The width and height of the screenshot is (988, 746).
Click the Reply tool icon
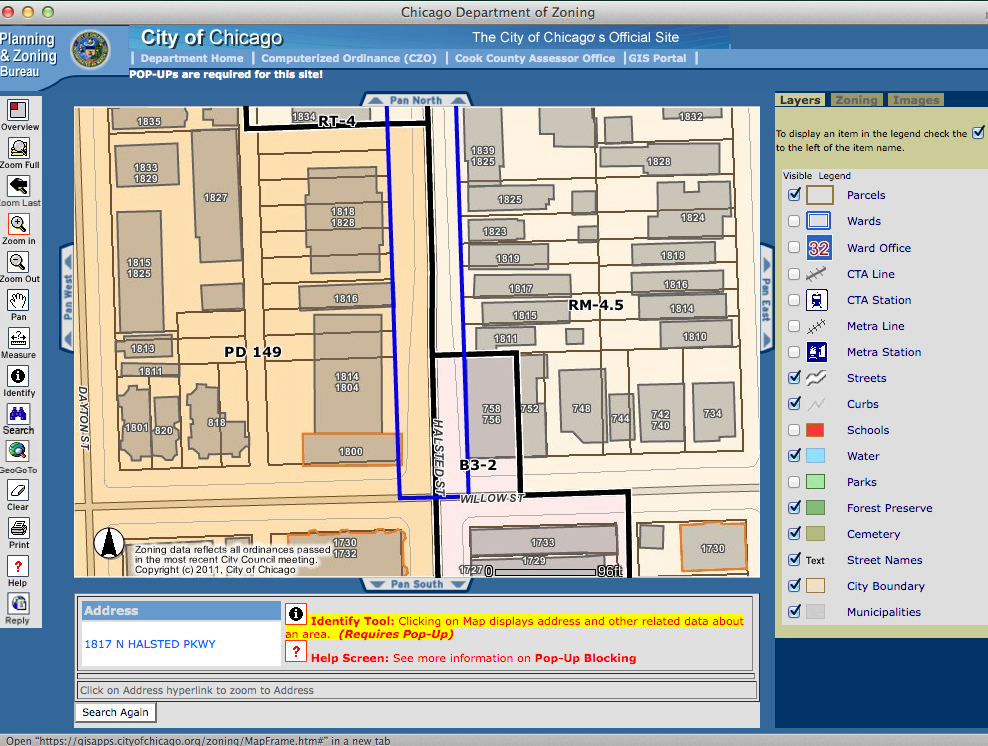18,604
